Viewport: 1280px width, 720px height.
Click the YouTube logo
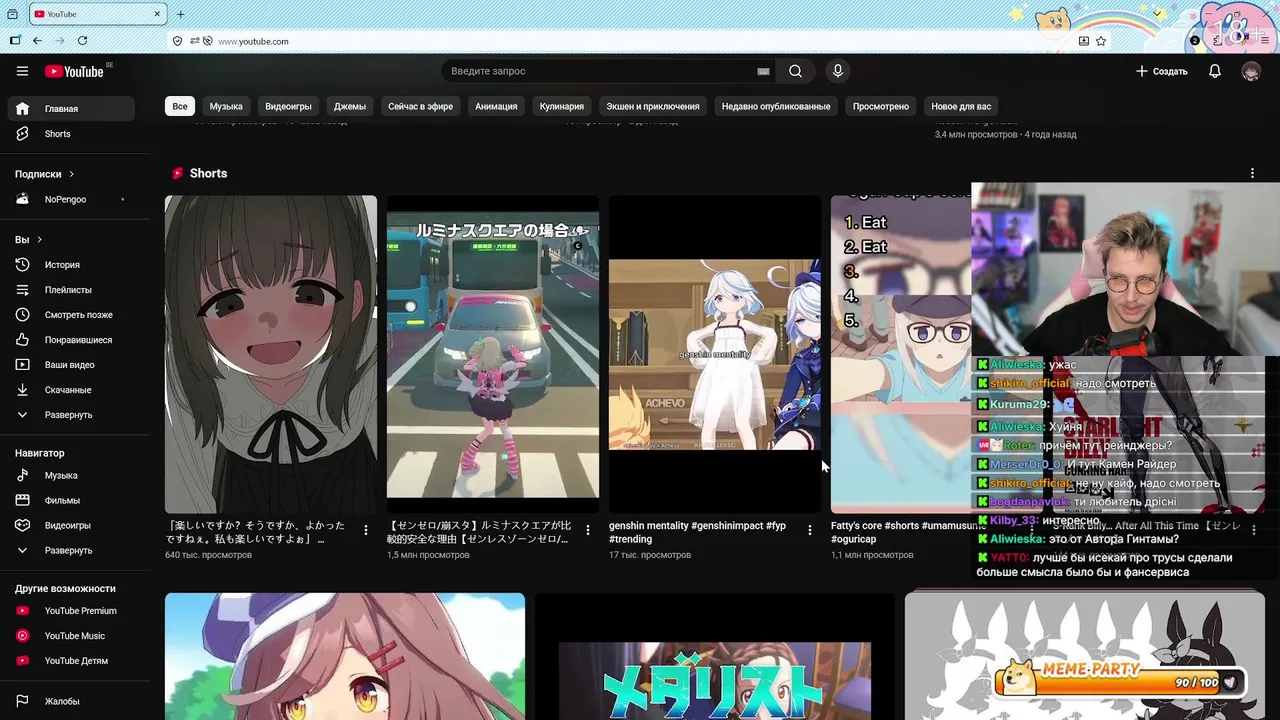(x=74, y=71)
